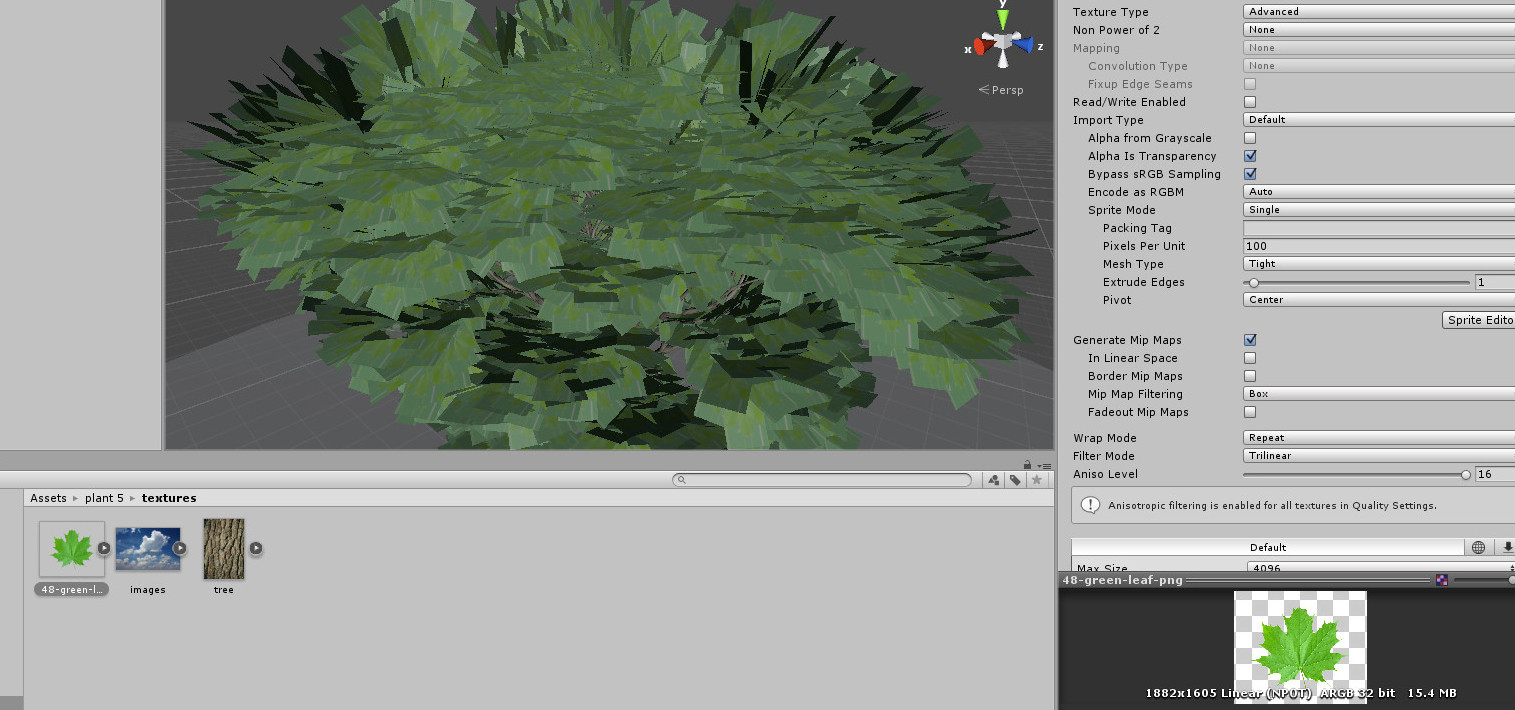The width and height of the screenshot is (1515, 710).
Task: Click the Pixels Per Unit field showing 100
Action: [x=1379, y=246]
